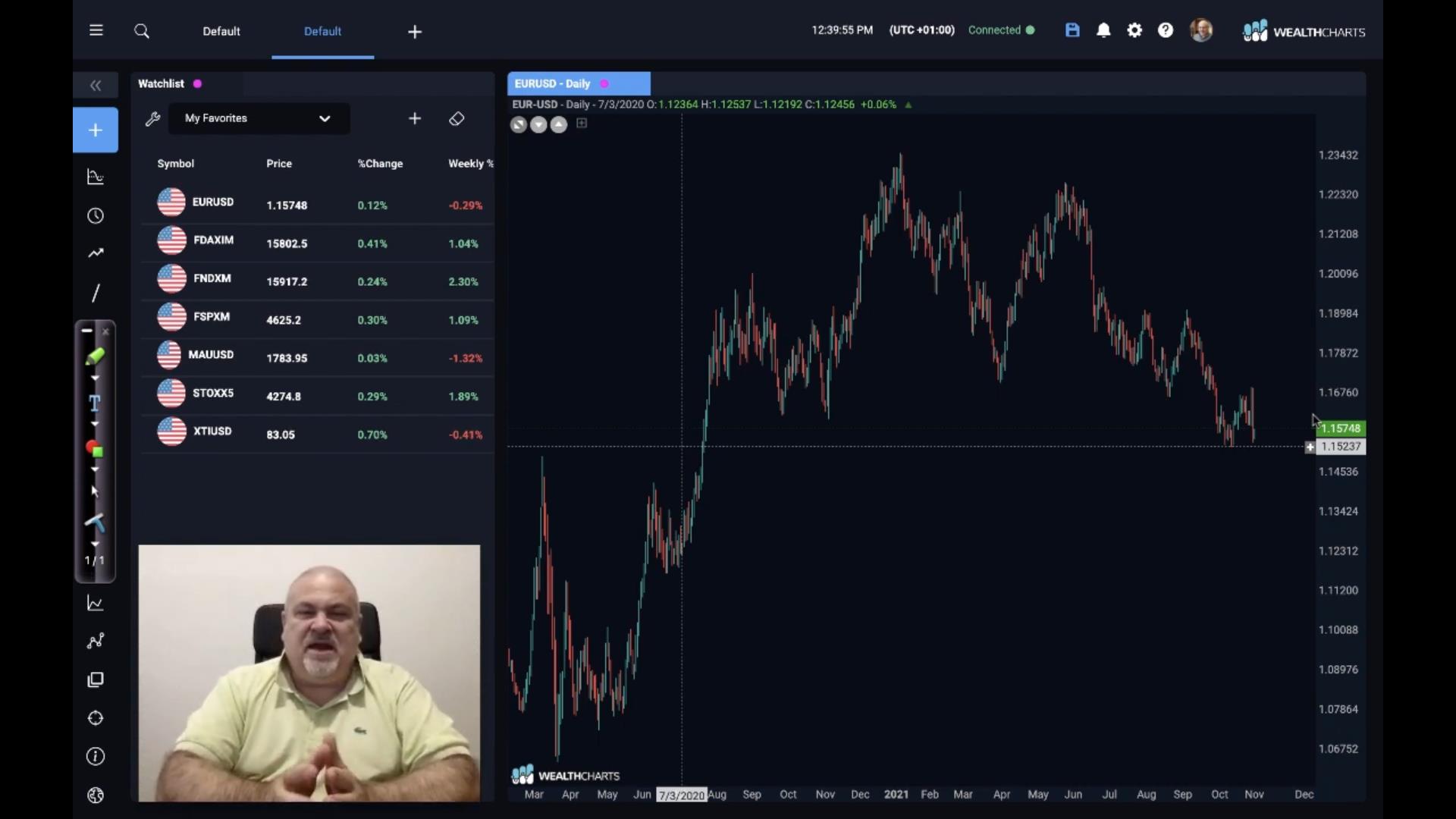This screenshot has width=1456, height=819.
Task: Select the FDAXIM watchlist row
Action: coord(318,243)
